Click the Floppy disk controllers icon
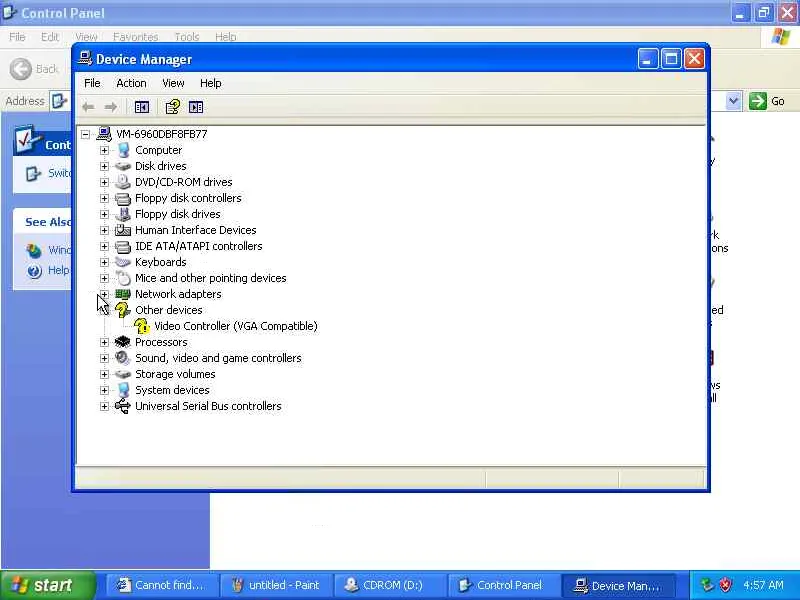The width and height of the screenshot is (800, 600). pos(123,198)
